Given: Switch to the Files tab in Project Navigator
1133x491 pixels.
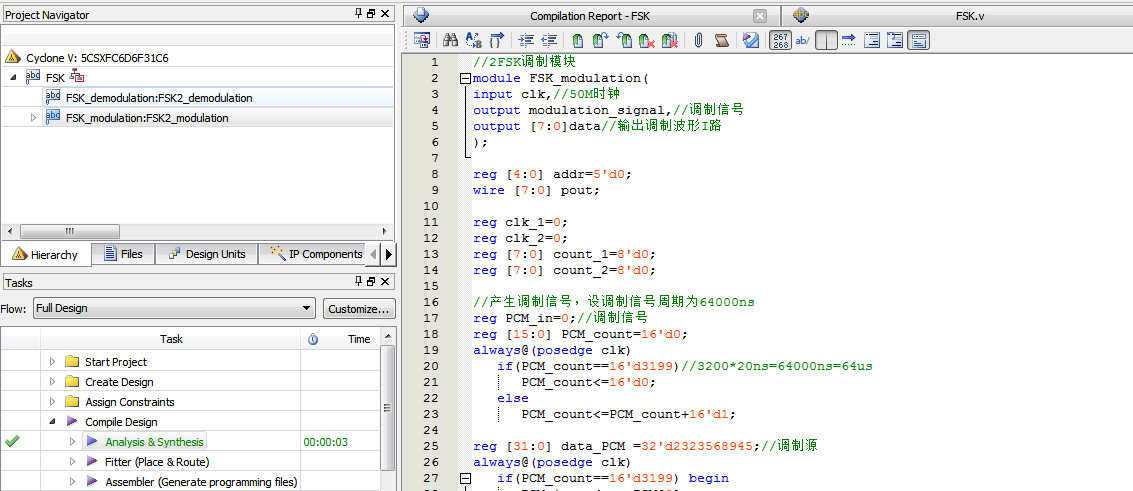Looking at the screenshot, I should click(122, 254).
